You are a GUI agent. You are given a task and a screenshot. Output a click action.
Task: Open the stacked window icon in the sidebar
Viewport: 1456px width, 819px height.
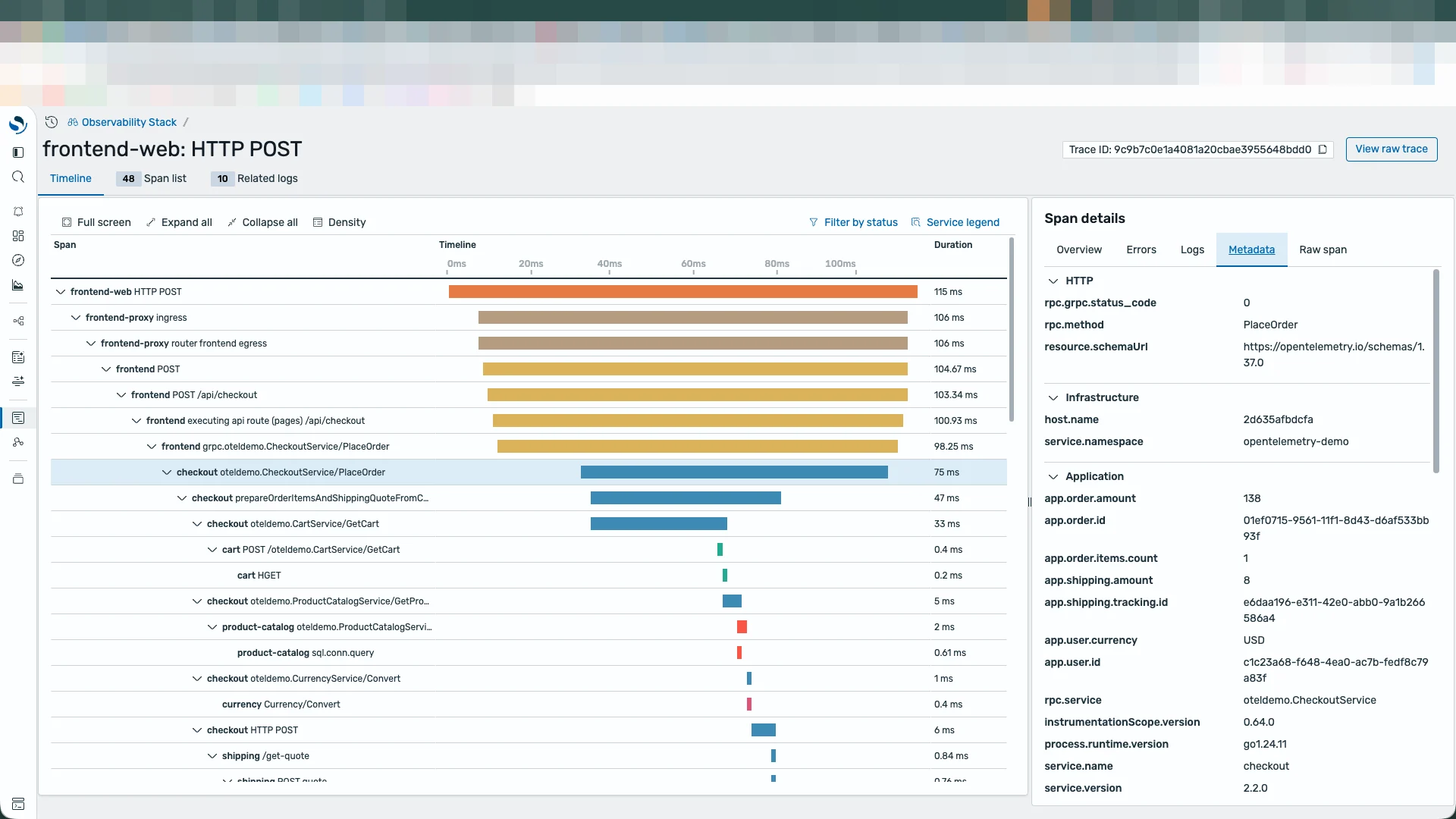(18, 479)
